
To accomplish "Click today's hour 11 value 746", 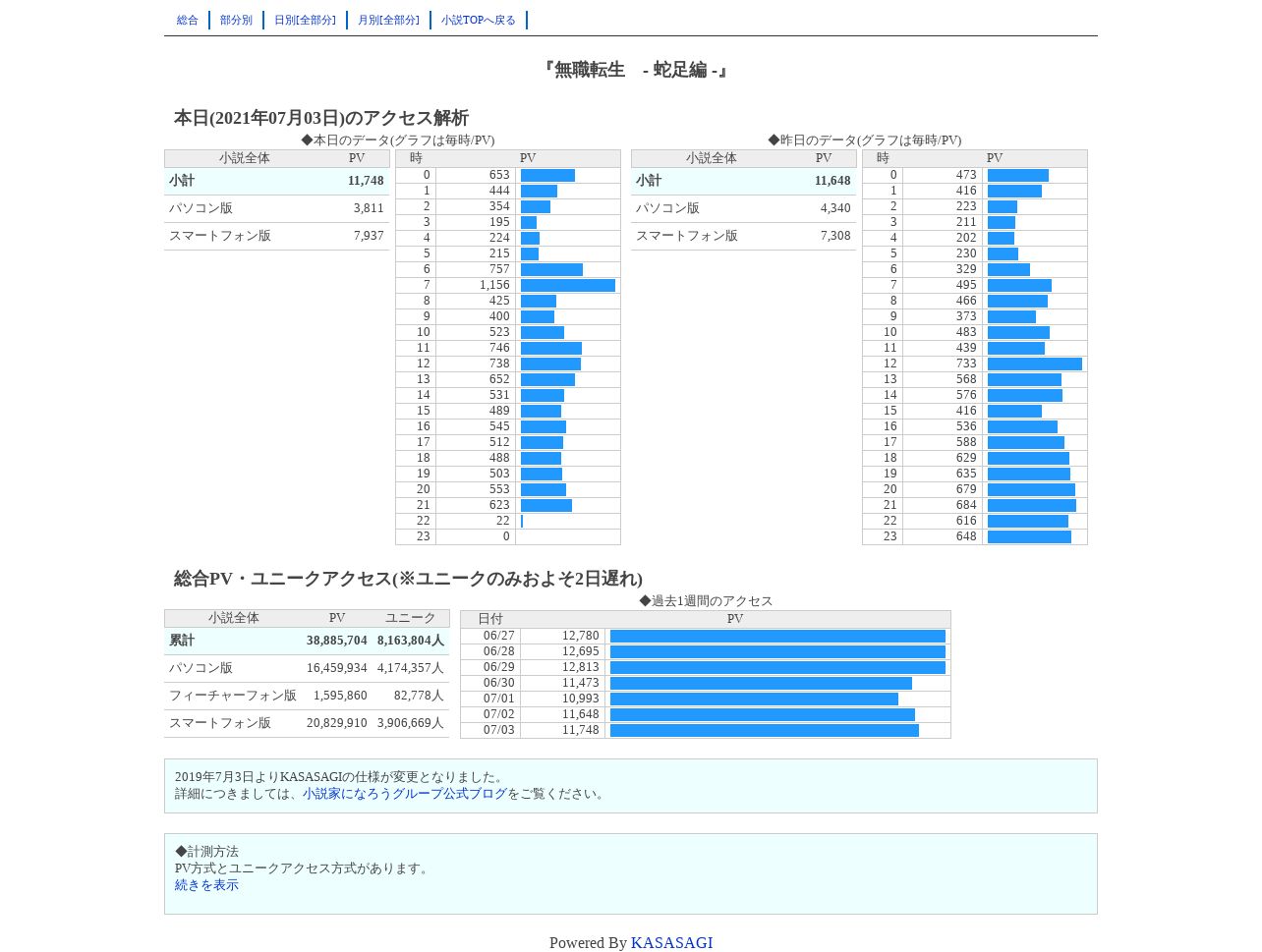I will click(x=499, y=348).
